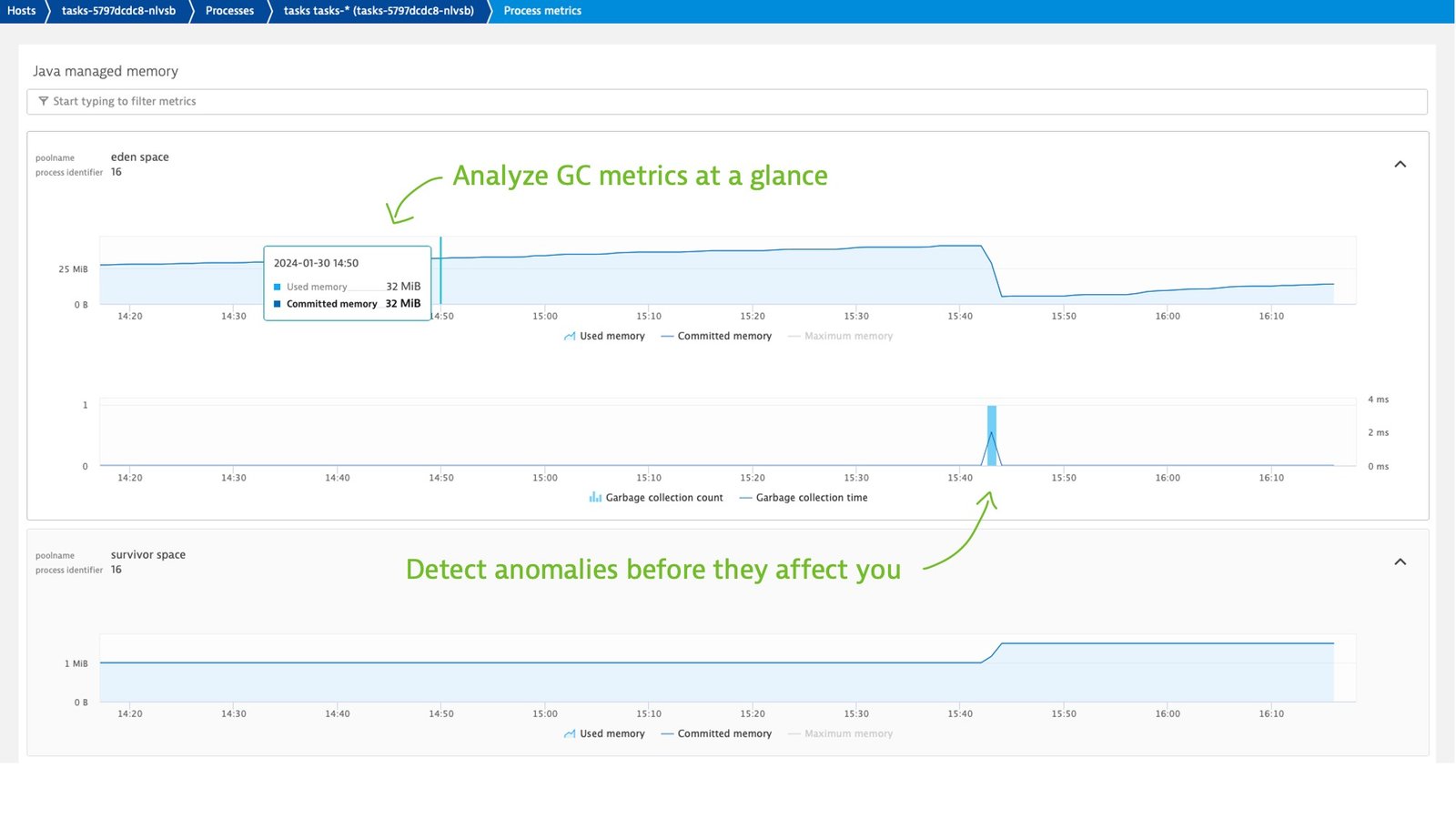1456x819 pixels.
Task: Collapse the survivor space panel
Action: [x=1400, y=562]
